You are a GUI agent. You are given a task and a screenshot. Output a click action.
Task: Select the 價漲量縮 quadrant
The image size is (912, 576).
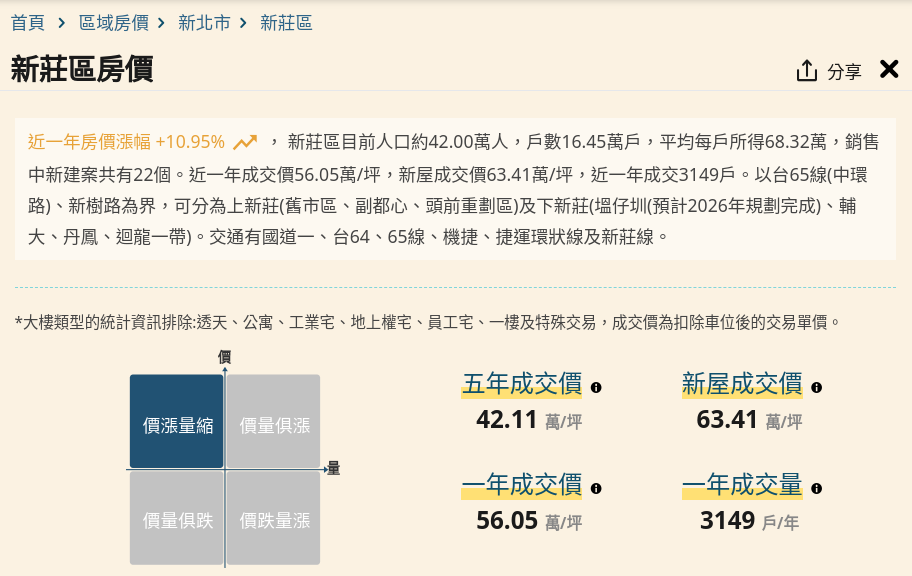(x=177, y=422)
